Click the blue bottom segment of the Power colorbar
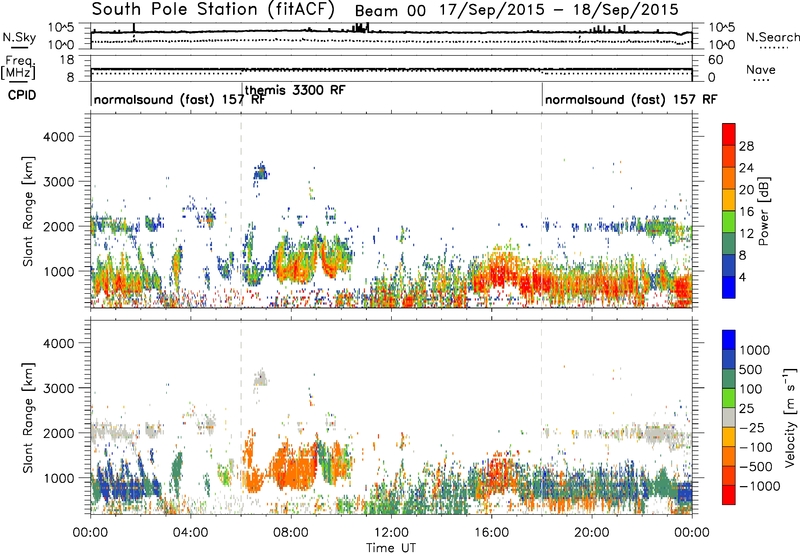Screen dimensions: 800x554 [x=729, y=287]
